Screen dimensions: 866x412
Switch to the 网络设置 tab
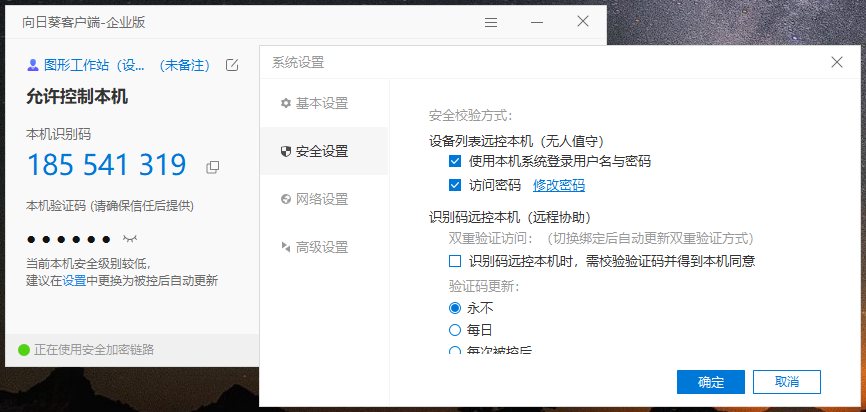coord(324,199)
